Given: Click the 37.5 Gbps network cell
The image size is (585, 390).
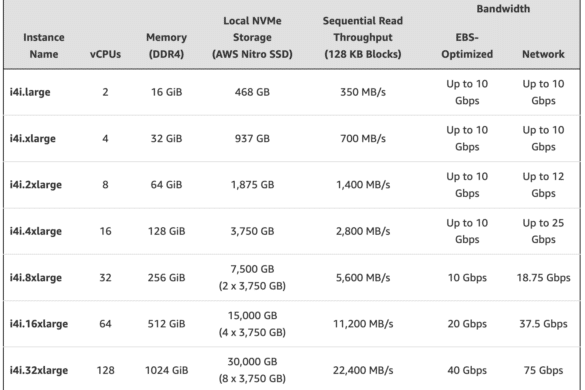Looking at the screenshot, I should tap(543, 324).
